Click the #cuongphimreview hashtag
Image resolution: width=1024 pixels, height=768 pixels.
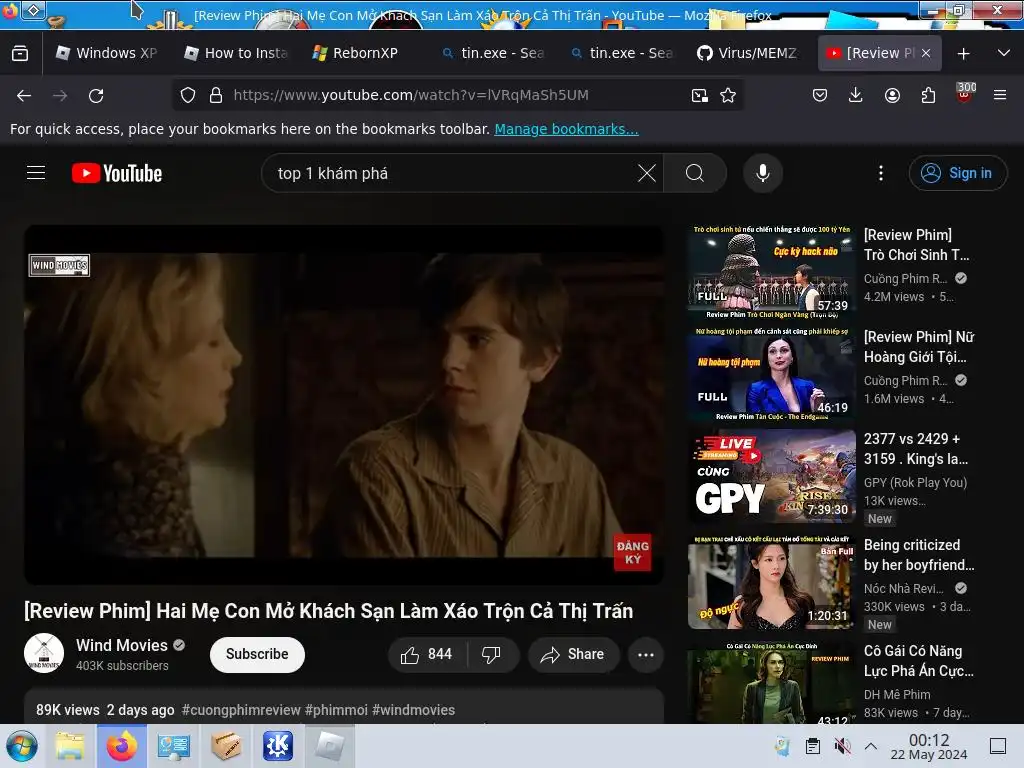point(241,710)
